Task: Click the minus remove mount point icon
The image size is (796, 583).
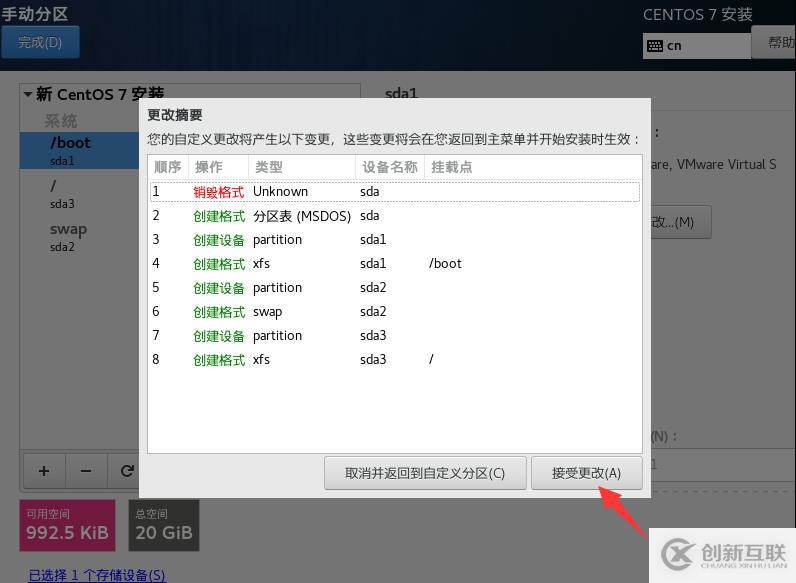Action: (x=86, y=471)
